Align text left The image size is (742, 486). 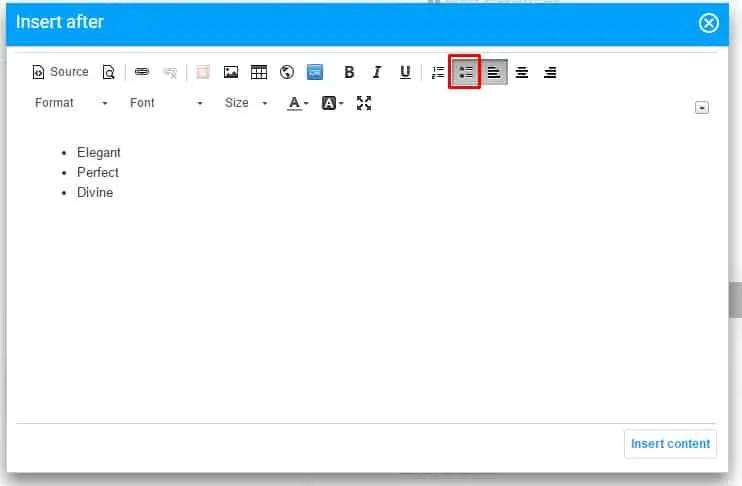(x=494, y=72)
